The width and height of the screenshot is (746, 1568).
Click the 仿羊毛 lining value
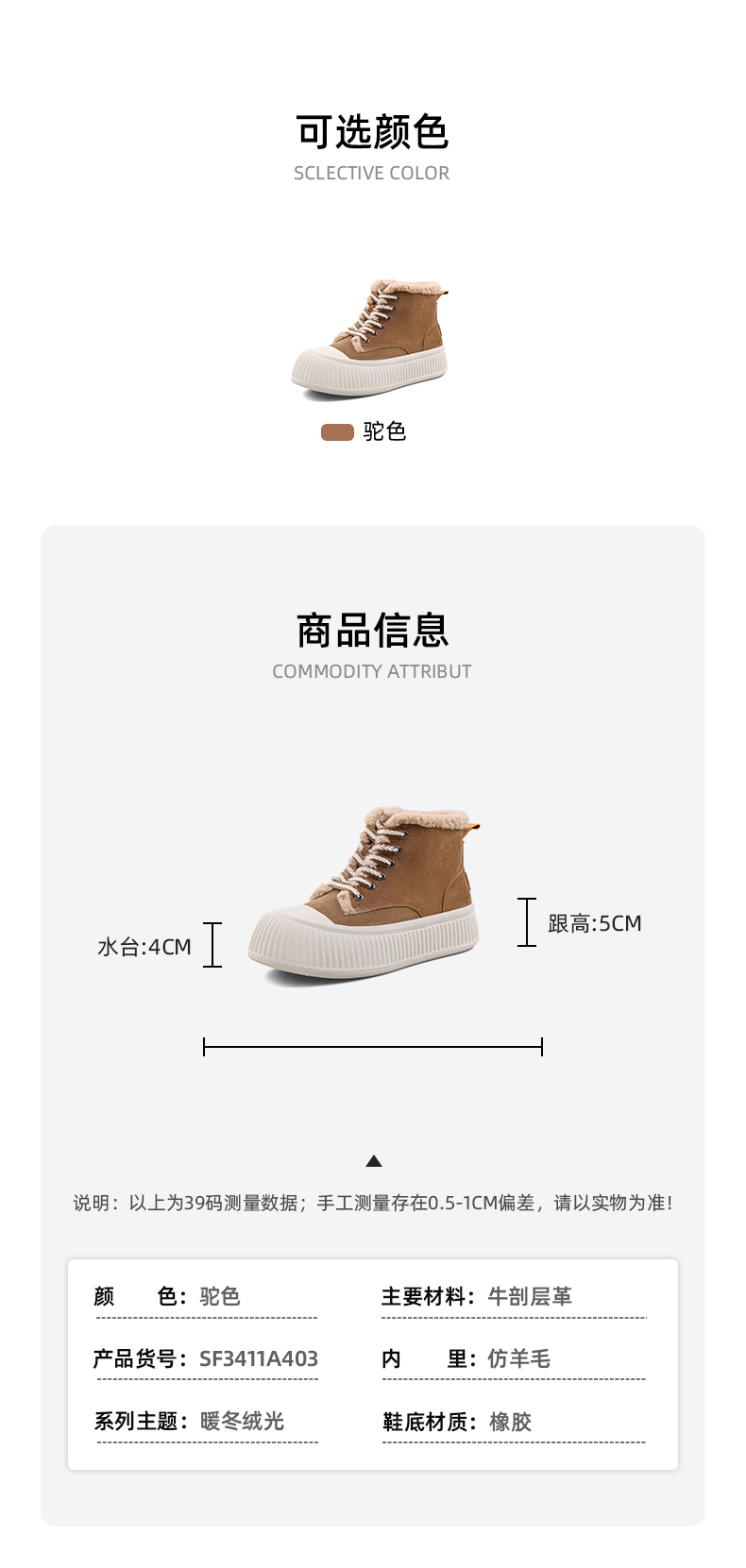(518, 1358)
